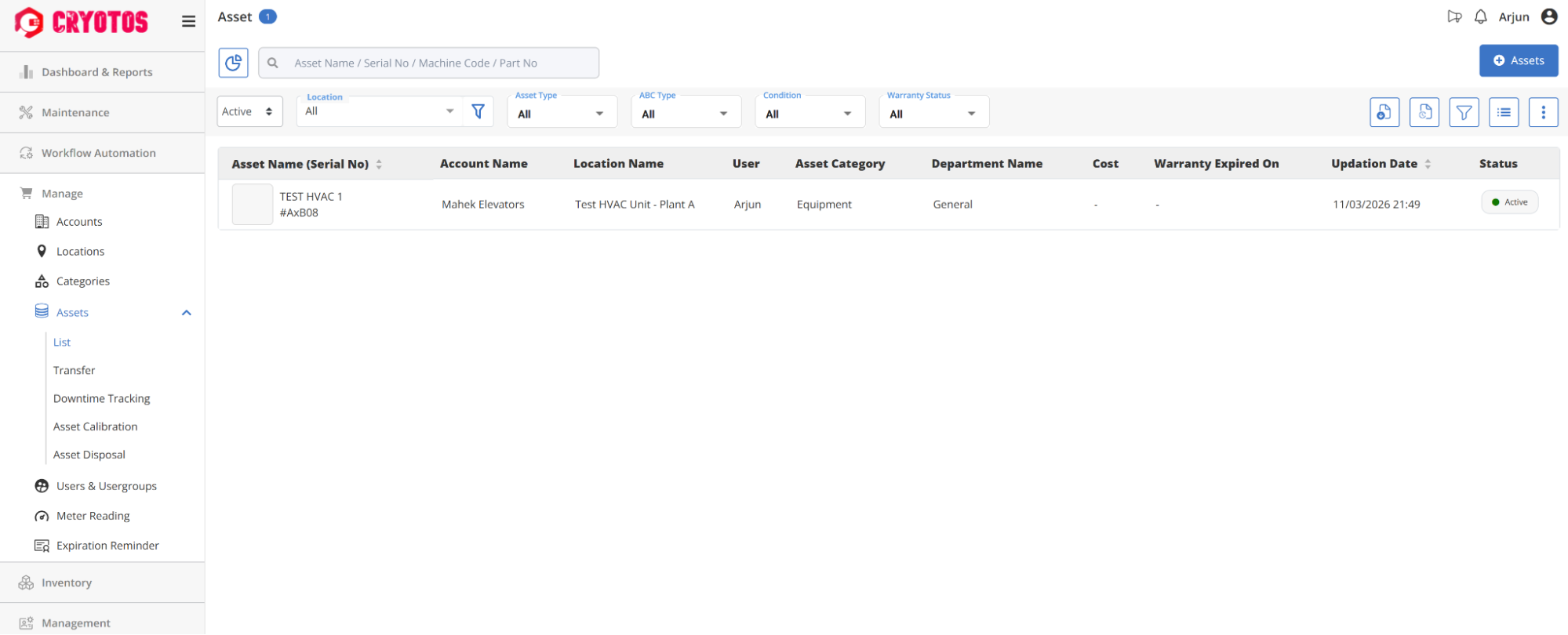Click the announcements megaphone icon

pos(1454,17)
